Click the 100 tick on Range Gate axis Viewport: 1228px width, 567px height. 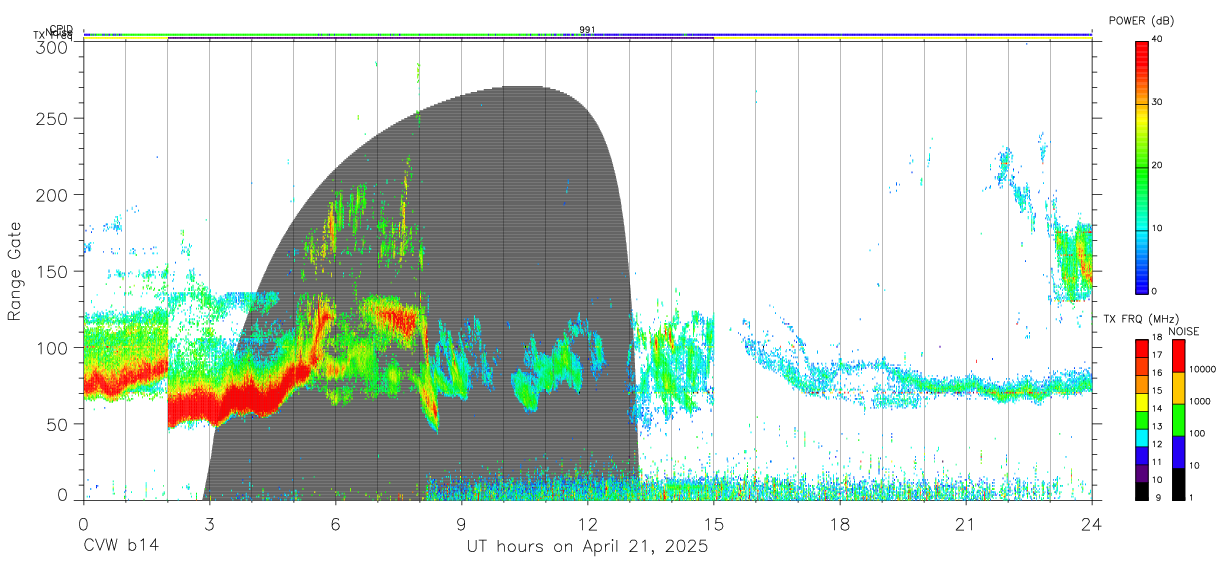point(53,347)
